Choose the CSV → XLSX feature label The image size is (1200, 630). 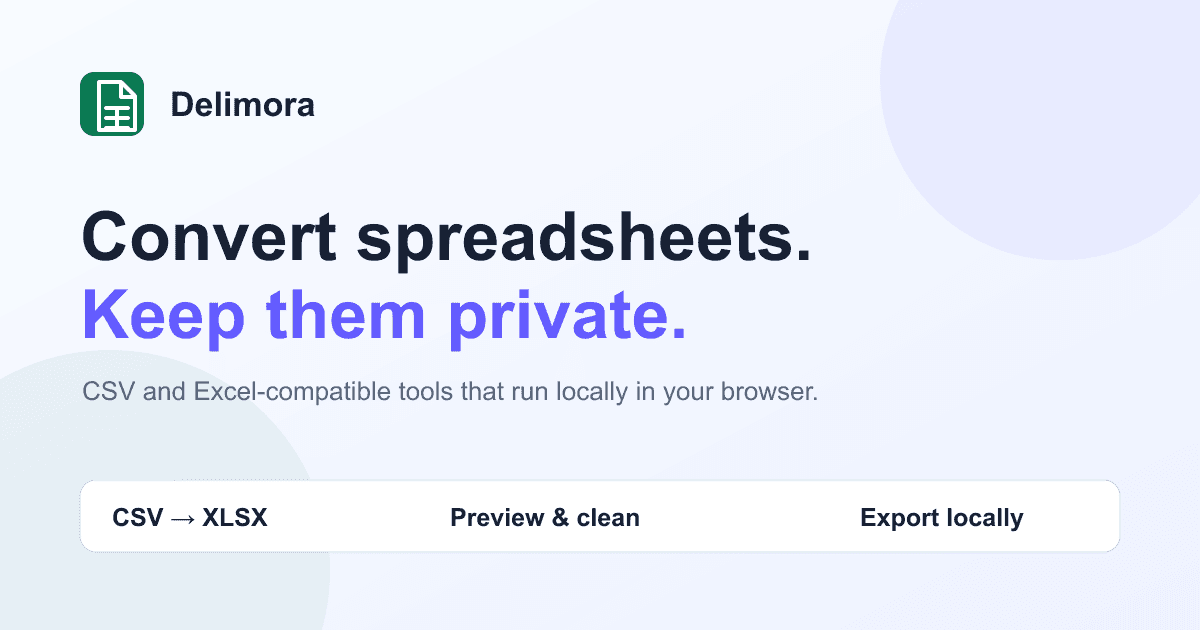pos(190,518)
